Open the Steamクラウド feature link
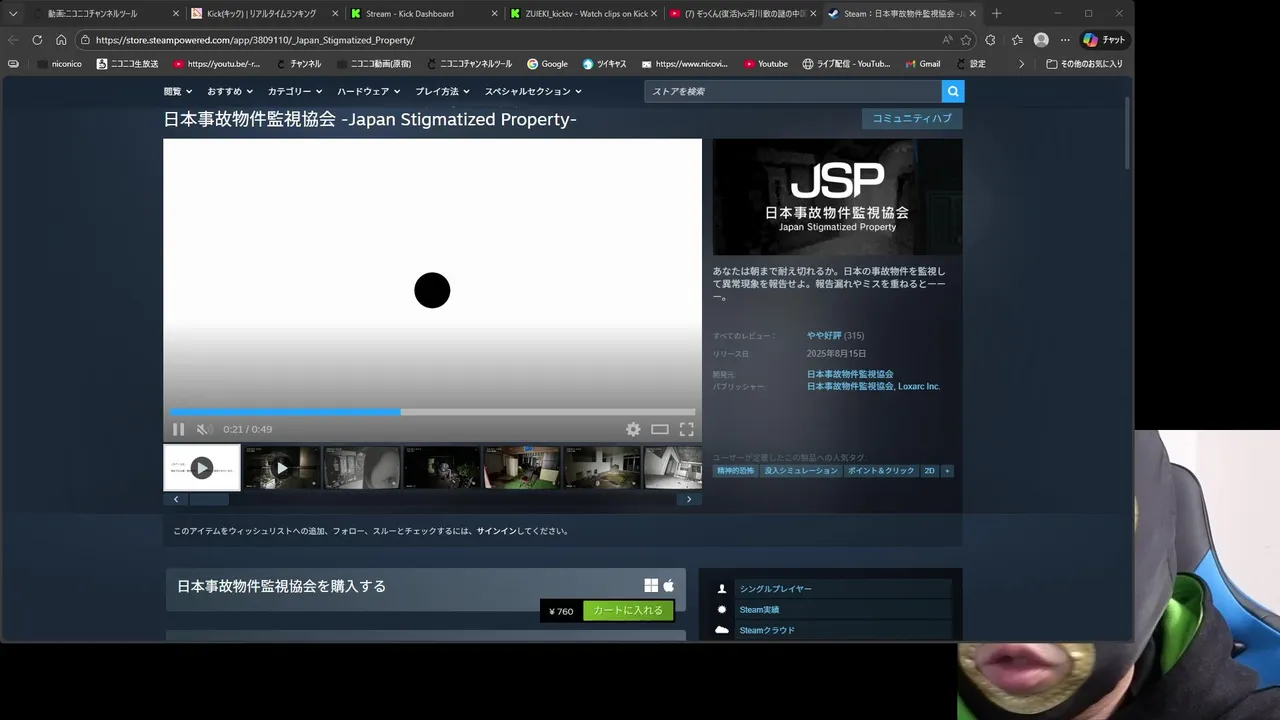 [x=767, y=630]
